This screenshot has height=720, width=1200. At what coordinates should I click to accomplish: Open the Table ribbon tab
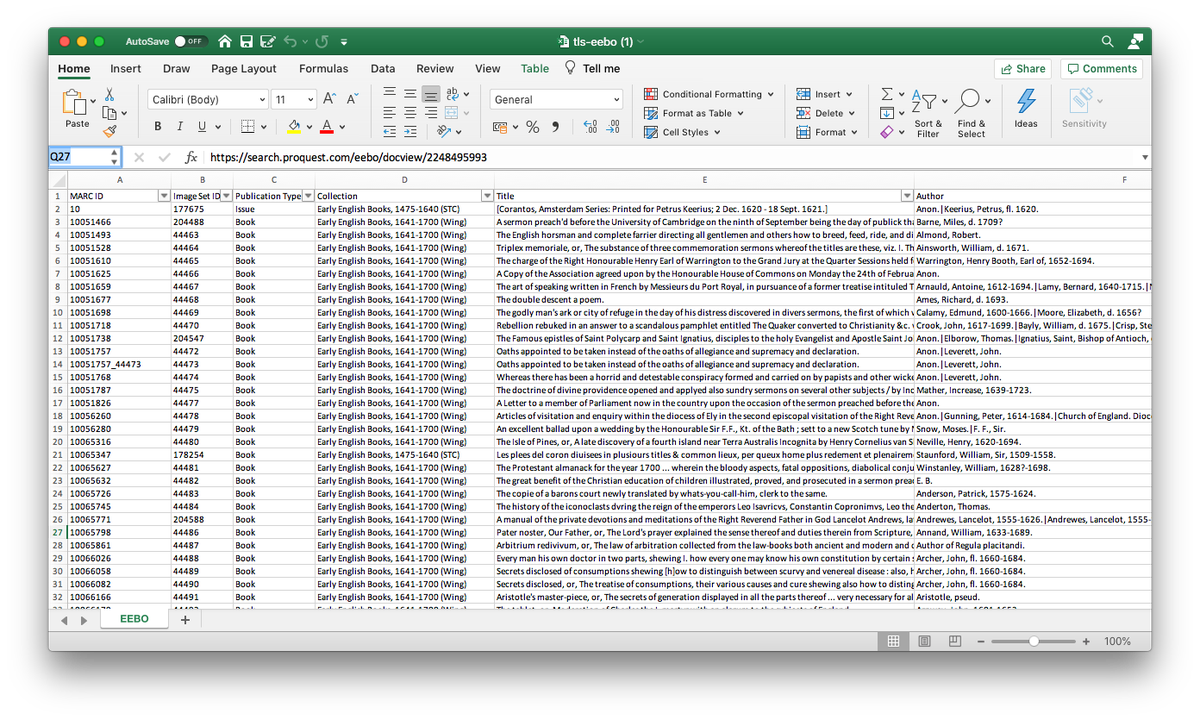[535, 69]
